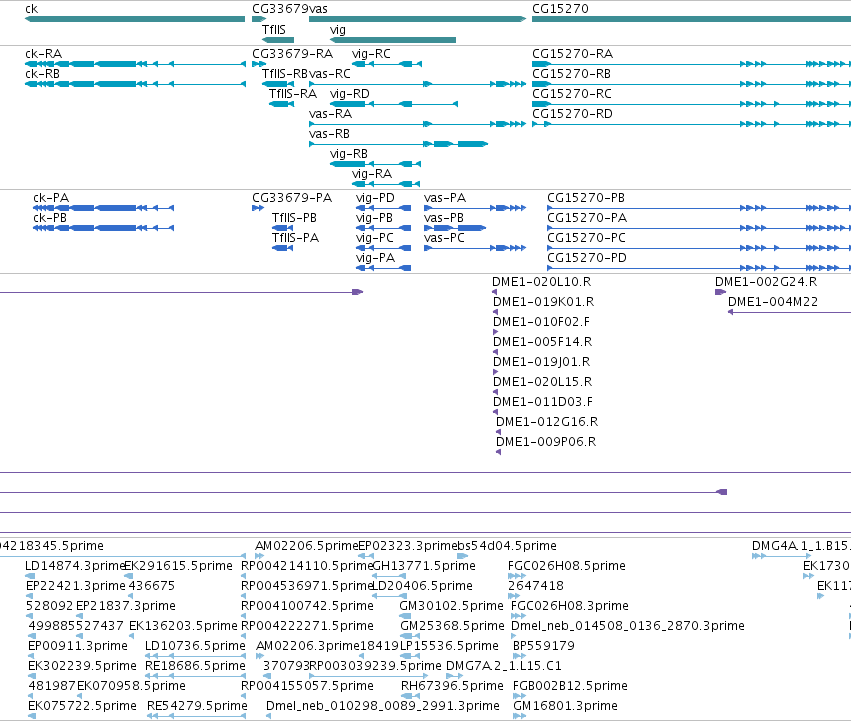Viewport: 851px width, 721px height.
Task: Select the LP15536.5prime EST label
Action: point(449,647)
